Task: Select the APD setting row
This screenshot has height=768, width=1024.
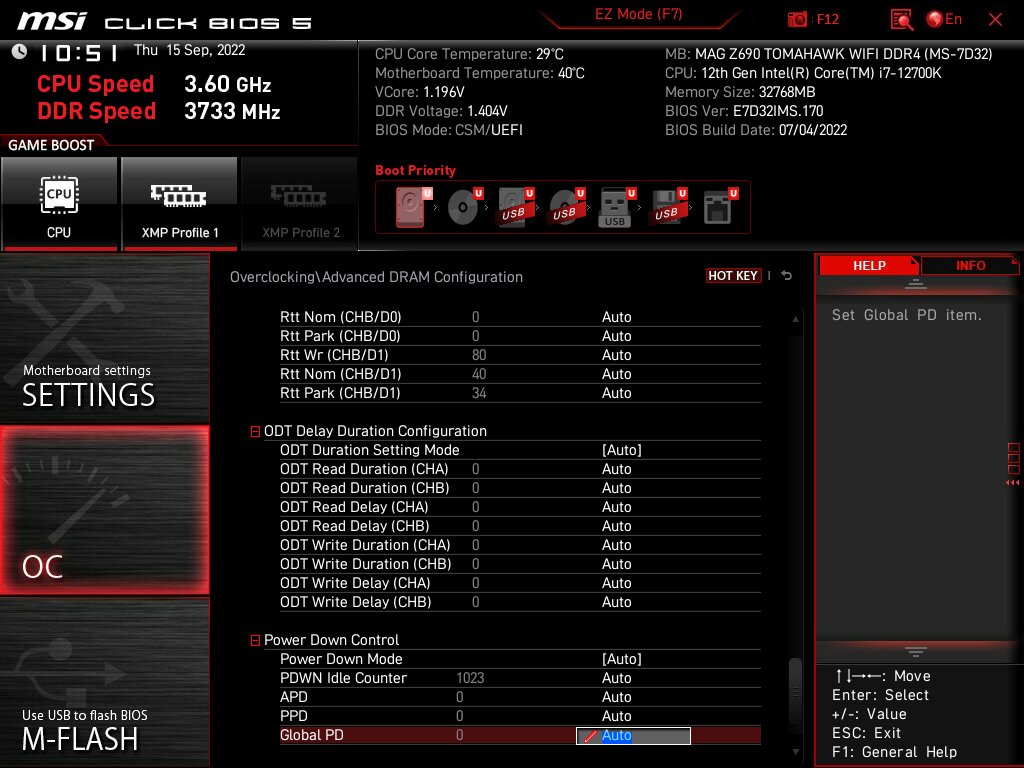Action: (520, 697)
